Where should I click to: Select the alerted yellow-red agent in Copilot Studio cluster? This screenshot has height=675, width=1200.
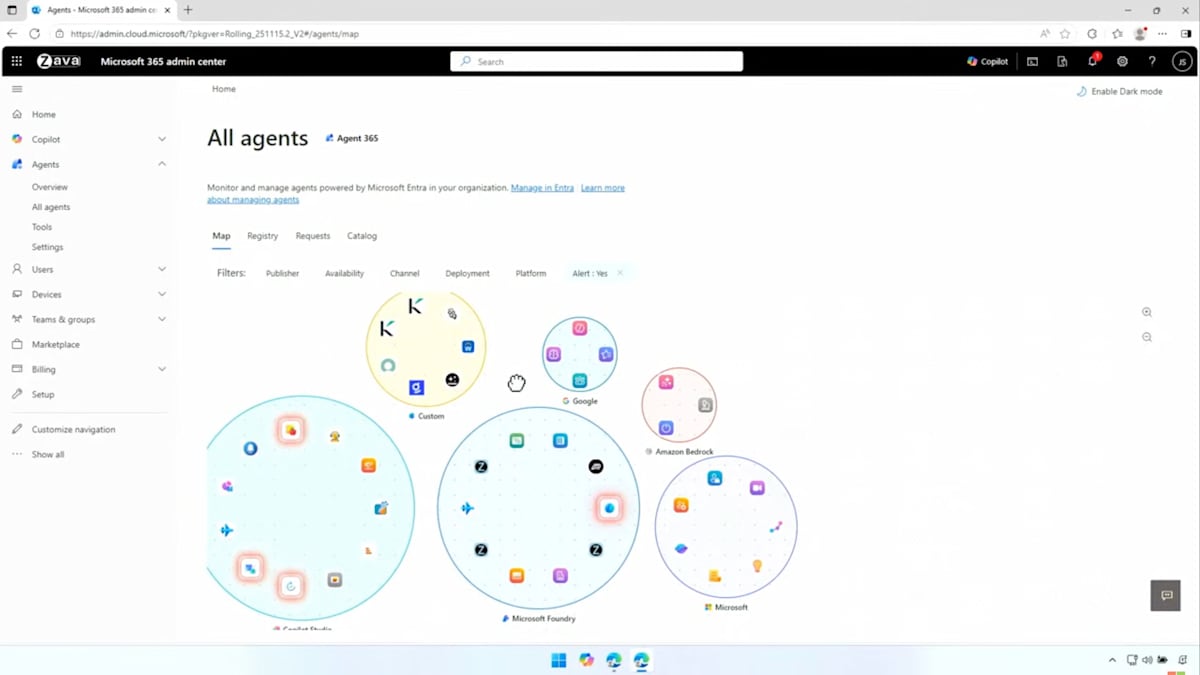(x=290, y=430)
